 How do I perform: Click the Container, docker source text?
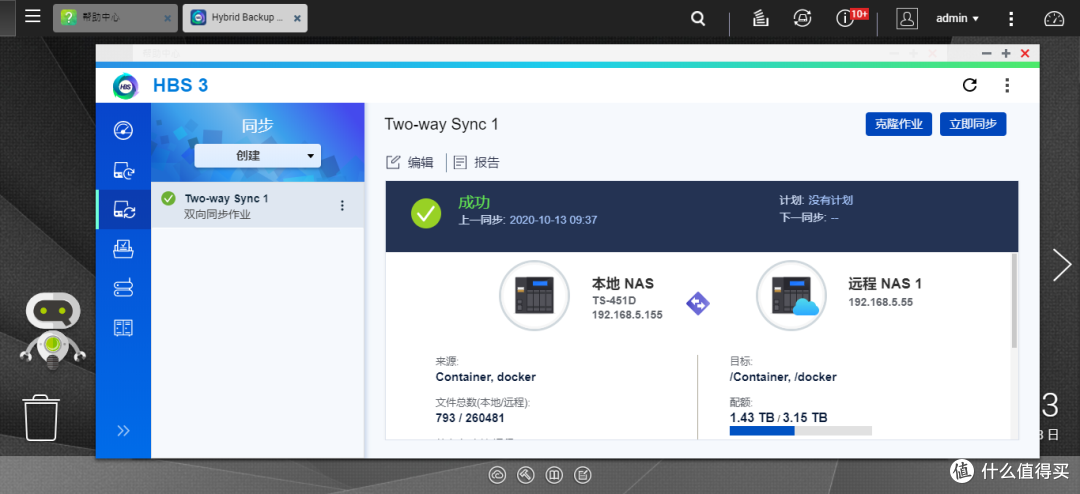486,377
